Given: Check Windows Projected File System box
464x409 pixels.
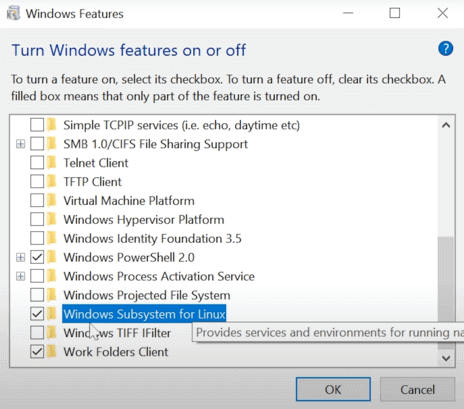Looking at the screenshot, I should (x=37, y=295).
